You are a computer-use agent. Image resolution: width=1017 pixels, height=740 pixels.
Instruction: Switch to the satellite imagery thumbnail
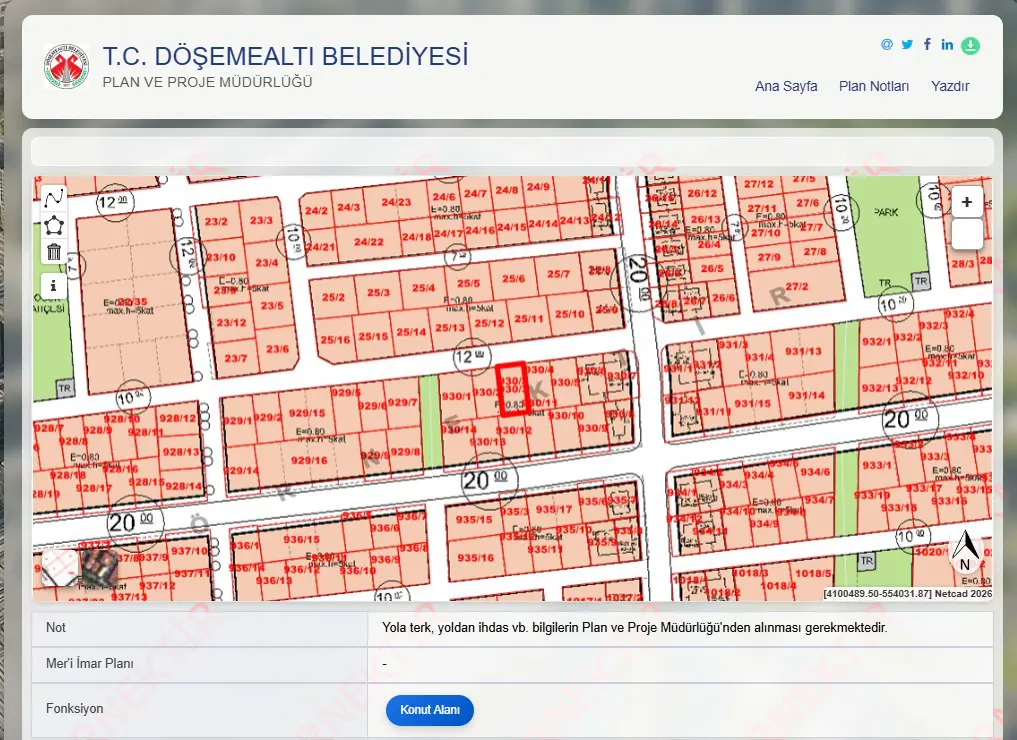pos(100,568)
